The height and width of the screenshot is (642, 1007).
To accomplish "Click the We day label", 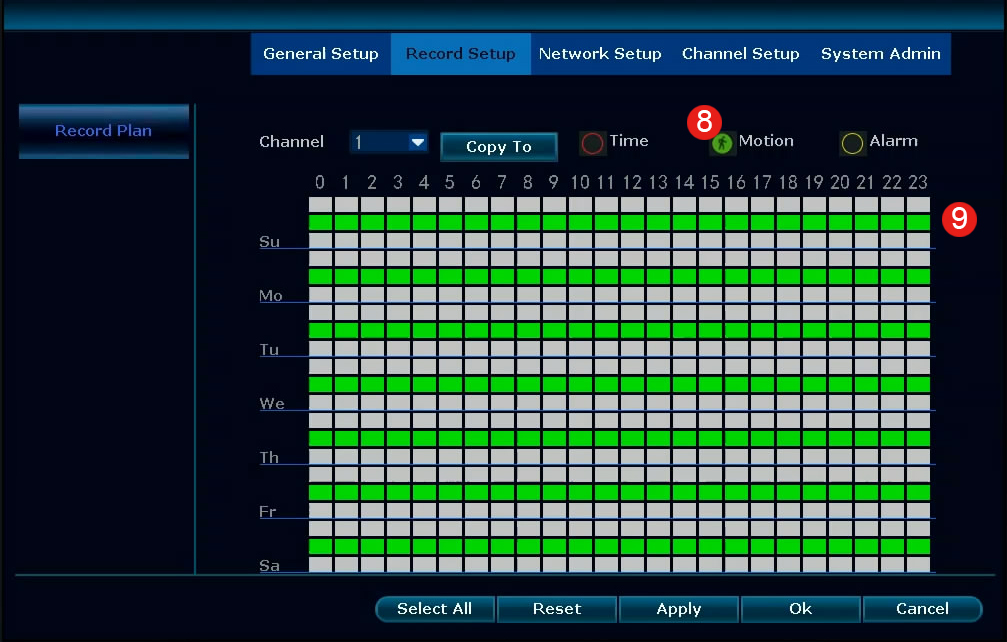I will (272, 404).
